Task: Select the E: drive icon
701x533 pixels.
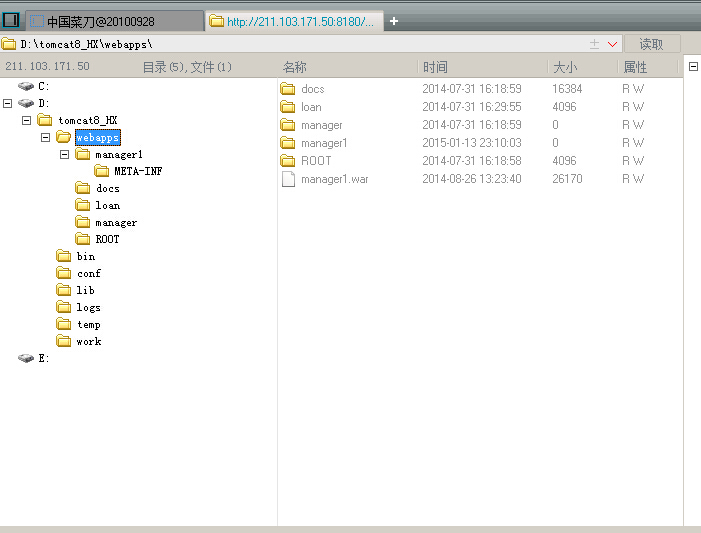Action: coord(26,358)
